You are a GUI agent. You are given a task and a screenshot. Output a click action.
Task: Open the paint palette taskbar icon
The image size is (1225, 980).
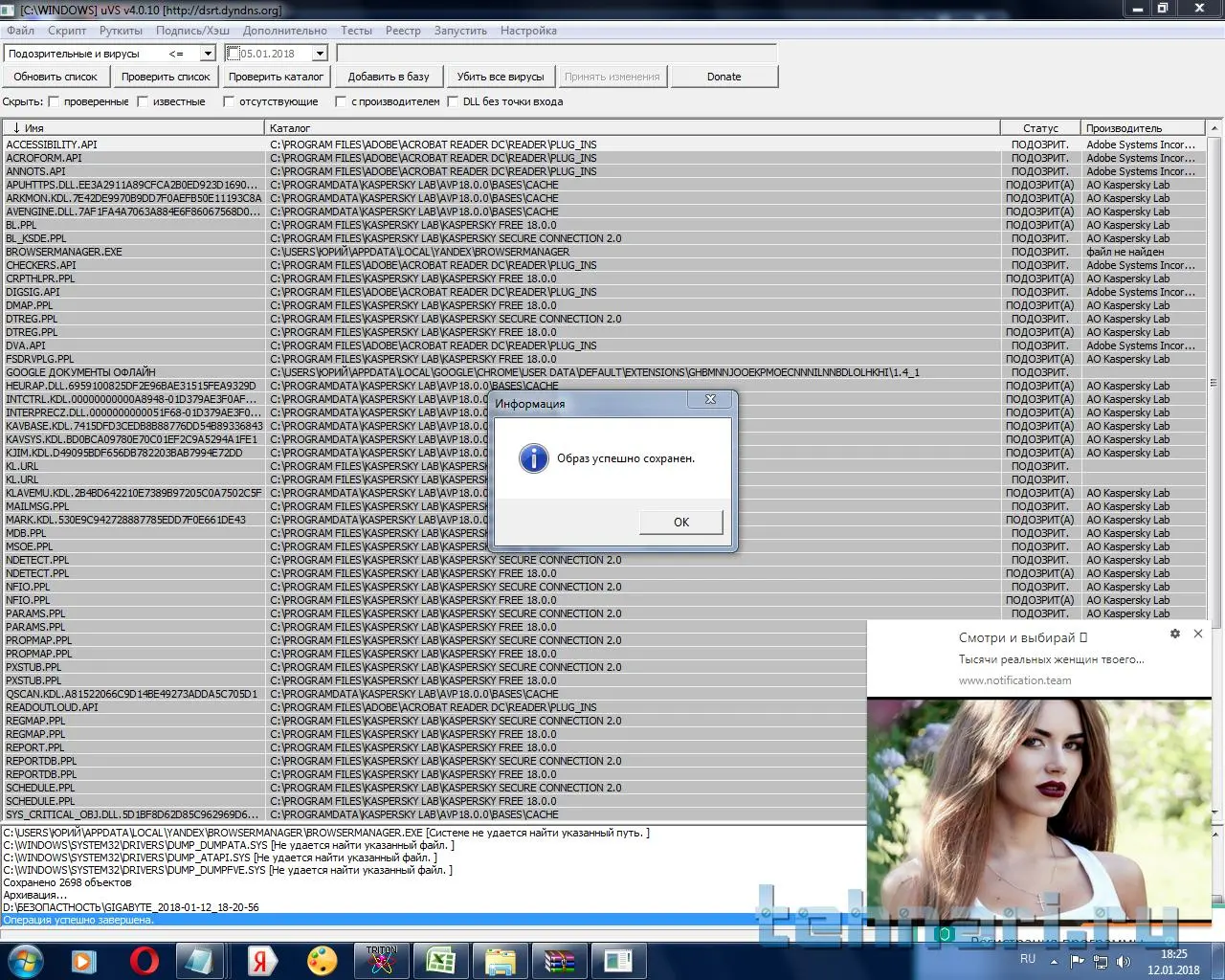(x=322, y=961)
